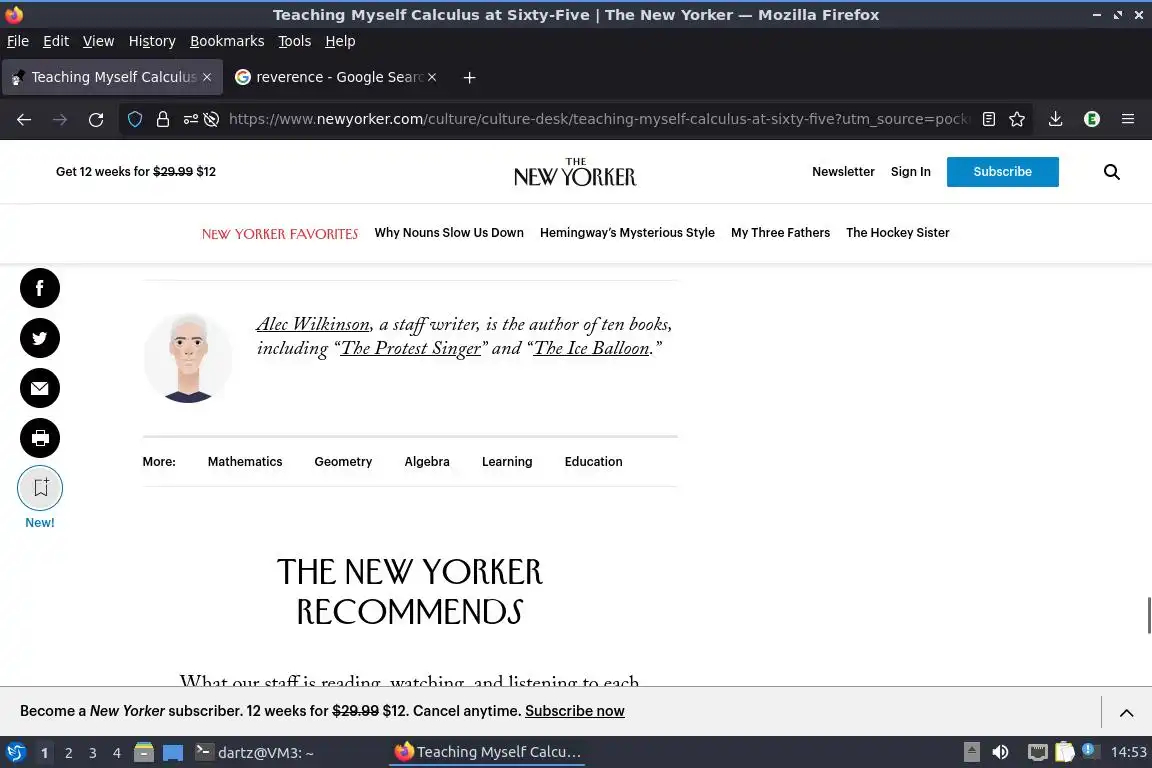Open the Help menu
Viewport: 1152px width, 768px height.
[x=340, y=41]
